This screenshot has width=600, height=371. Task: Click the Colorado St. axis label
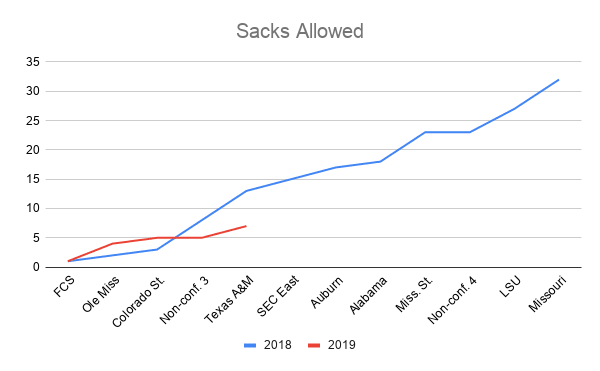point(139,302)
